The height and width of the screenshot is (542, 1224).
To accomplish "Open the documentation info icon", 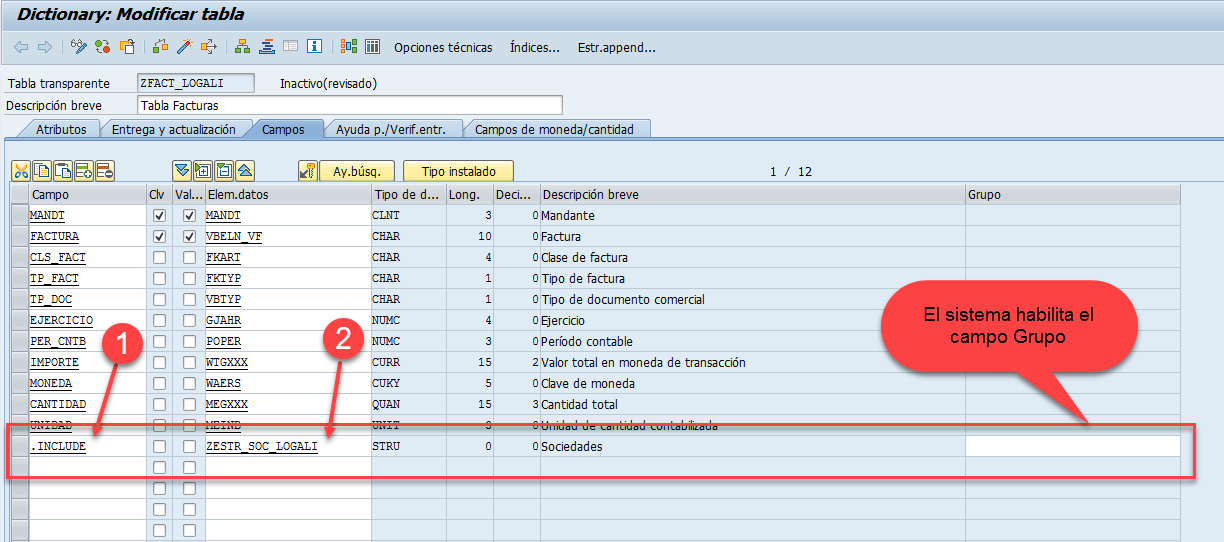I will coord(315,47).
